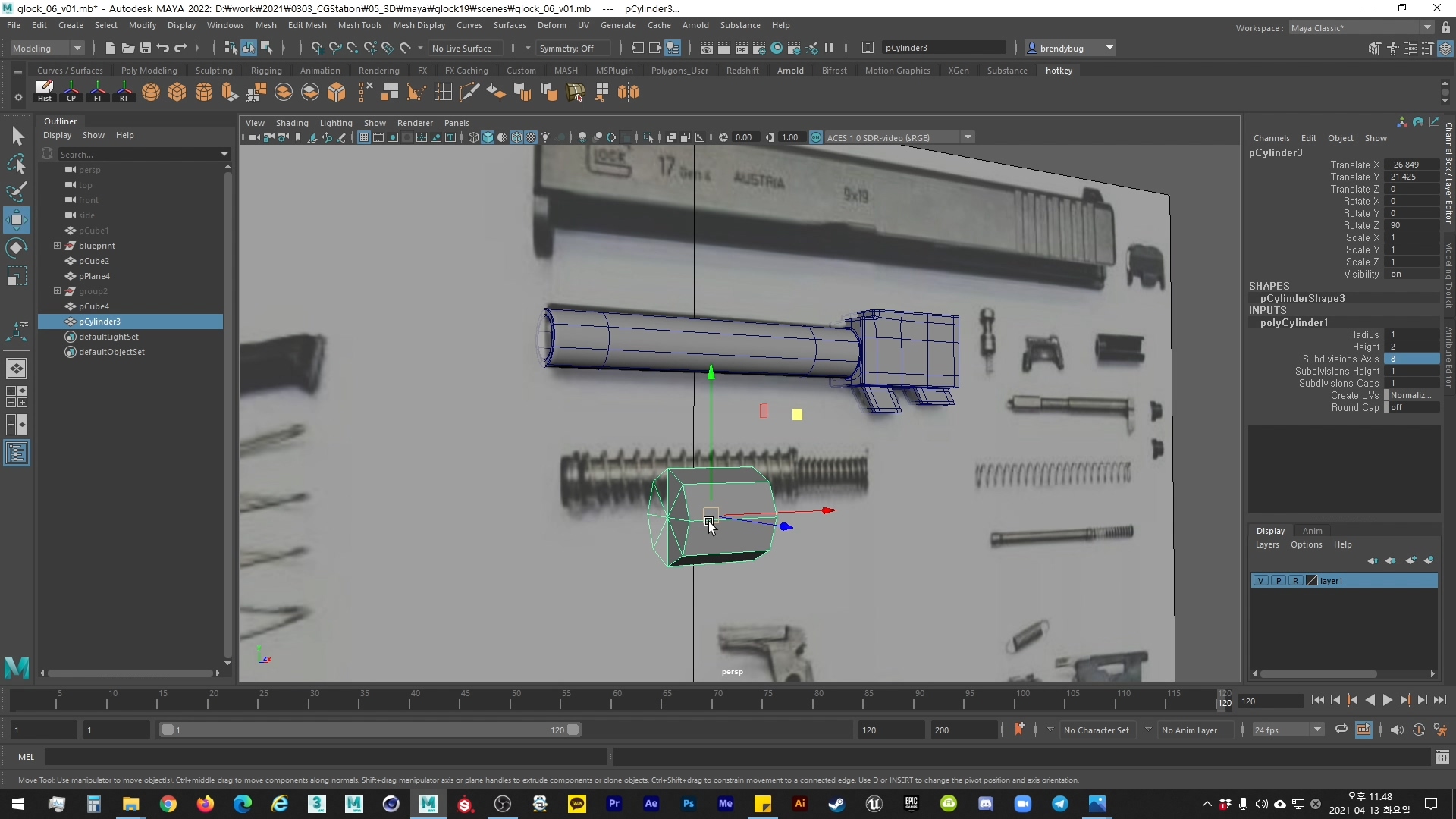
Task: Click the Translate X value field
Action: pos(1411,165)
